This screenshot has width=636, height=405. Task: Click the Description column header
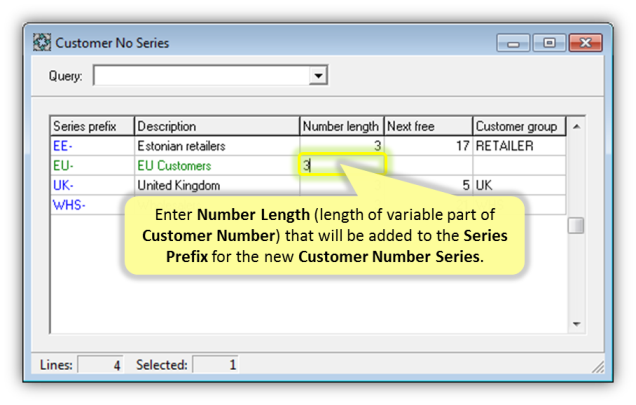click(217, 126)
